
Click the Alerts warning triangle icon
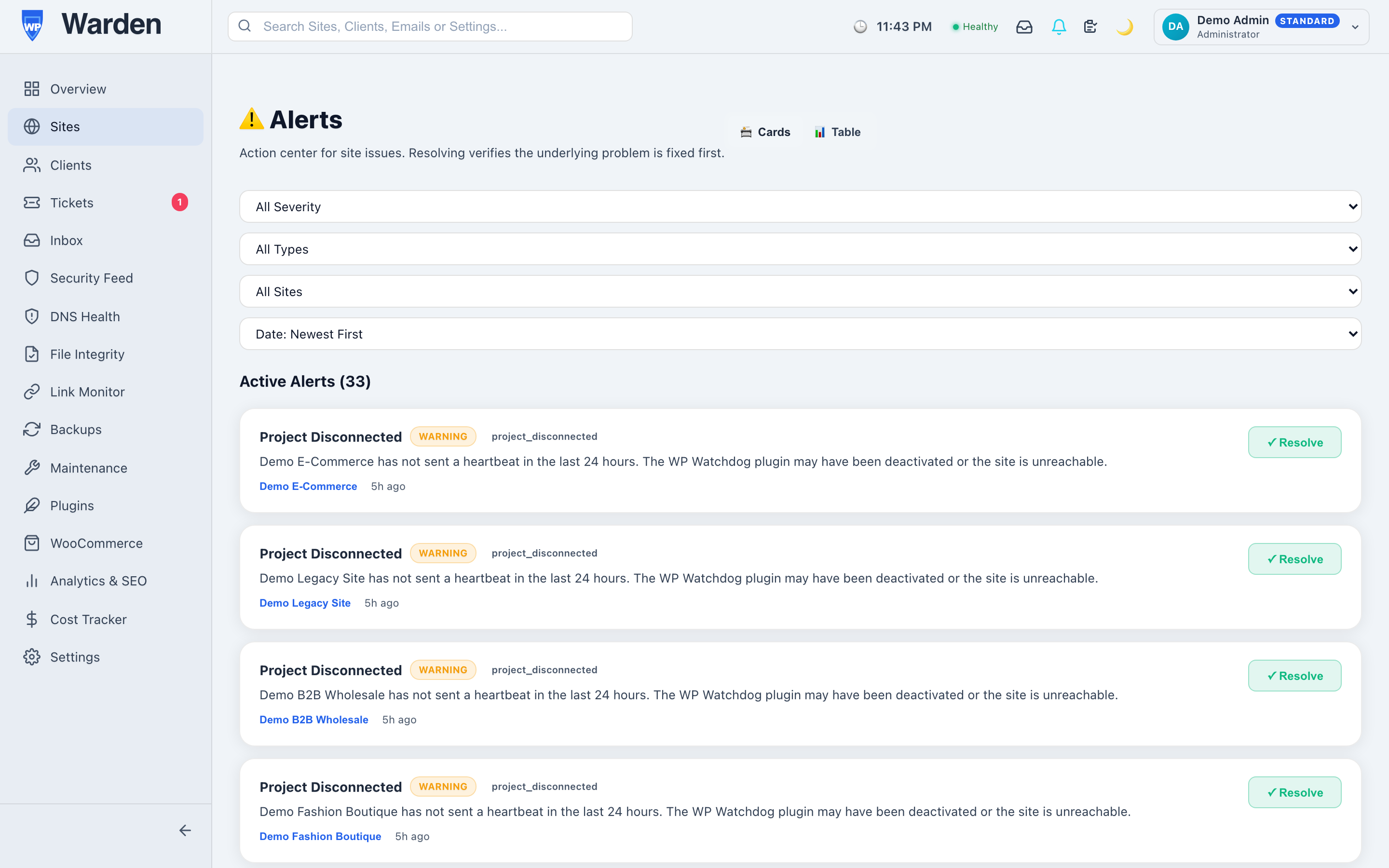251,119
